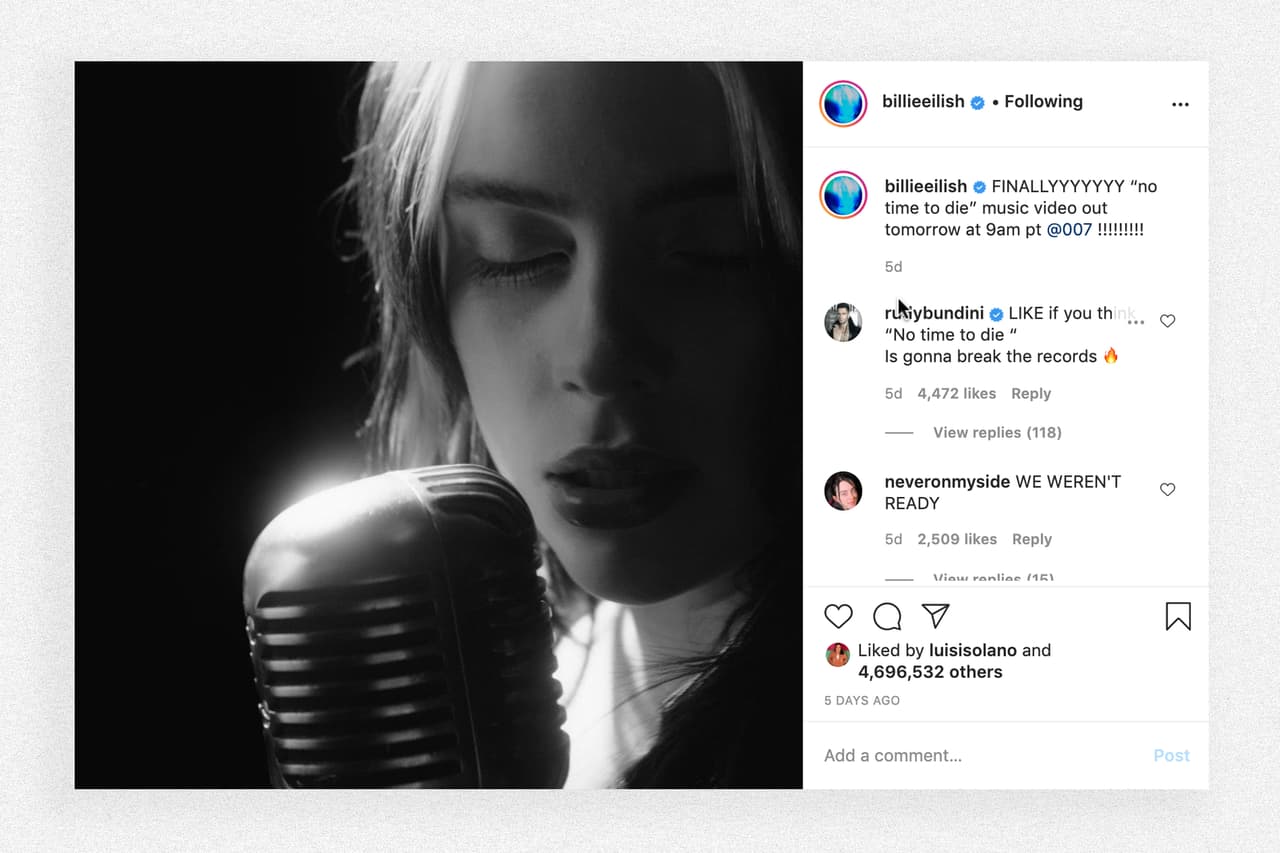This screenshot has height=853, width=1280.
Task: Save the post with the bookmark icon
Action: coord(1177,616)
